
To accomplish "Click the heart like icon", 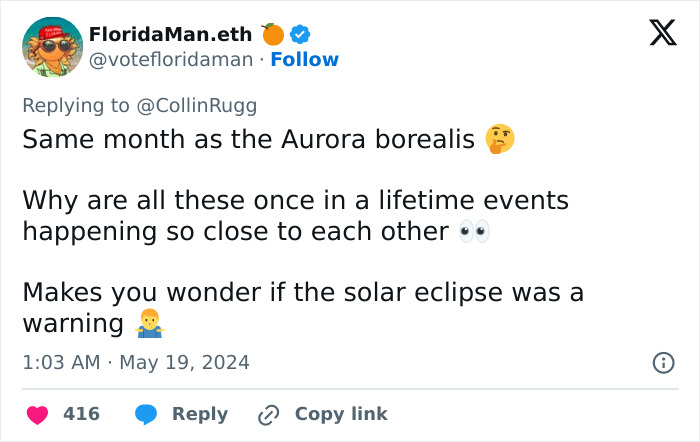I will click(36, 414).
